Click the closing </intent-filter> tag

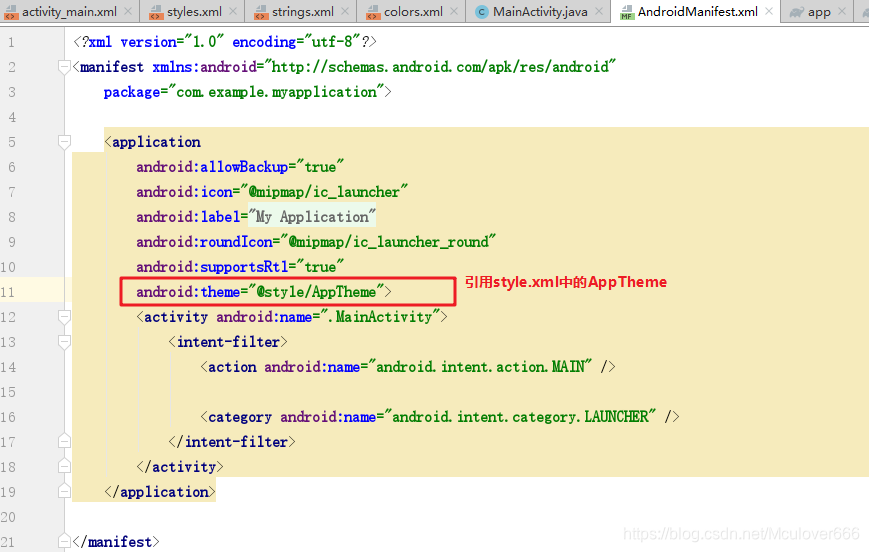(x=232, y=442)
